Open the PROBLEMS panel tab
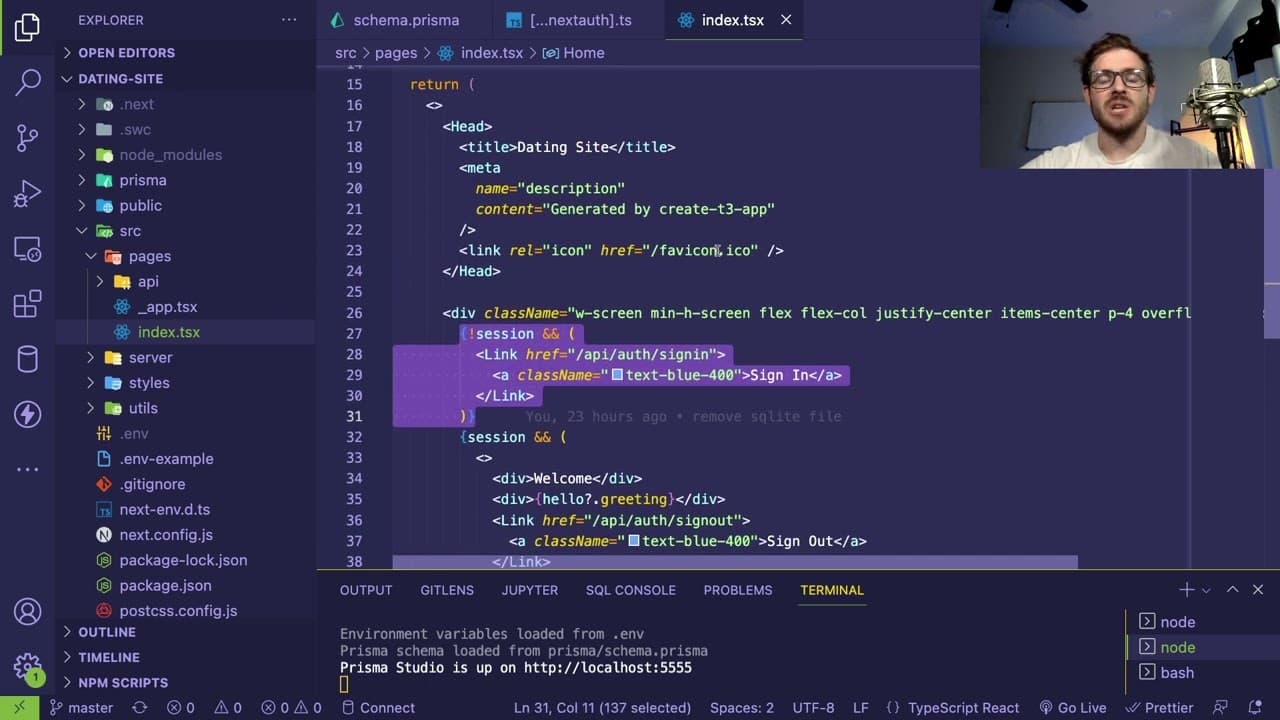The width and height of the screenshot is (1280, 720). click(738, 590)
